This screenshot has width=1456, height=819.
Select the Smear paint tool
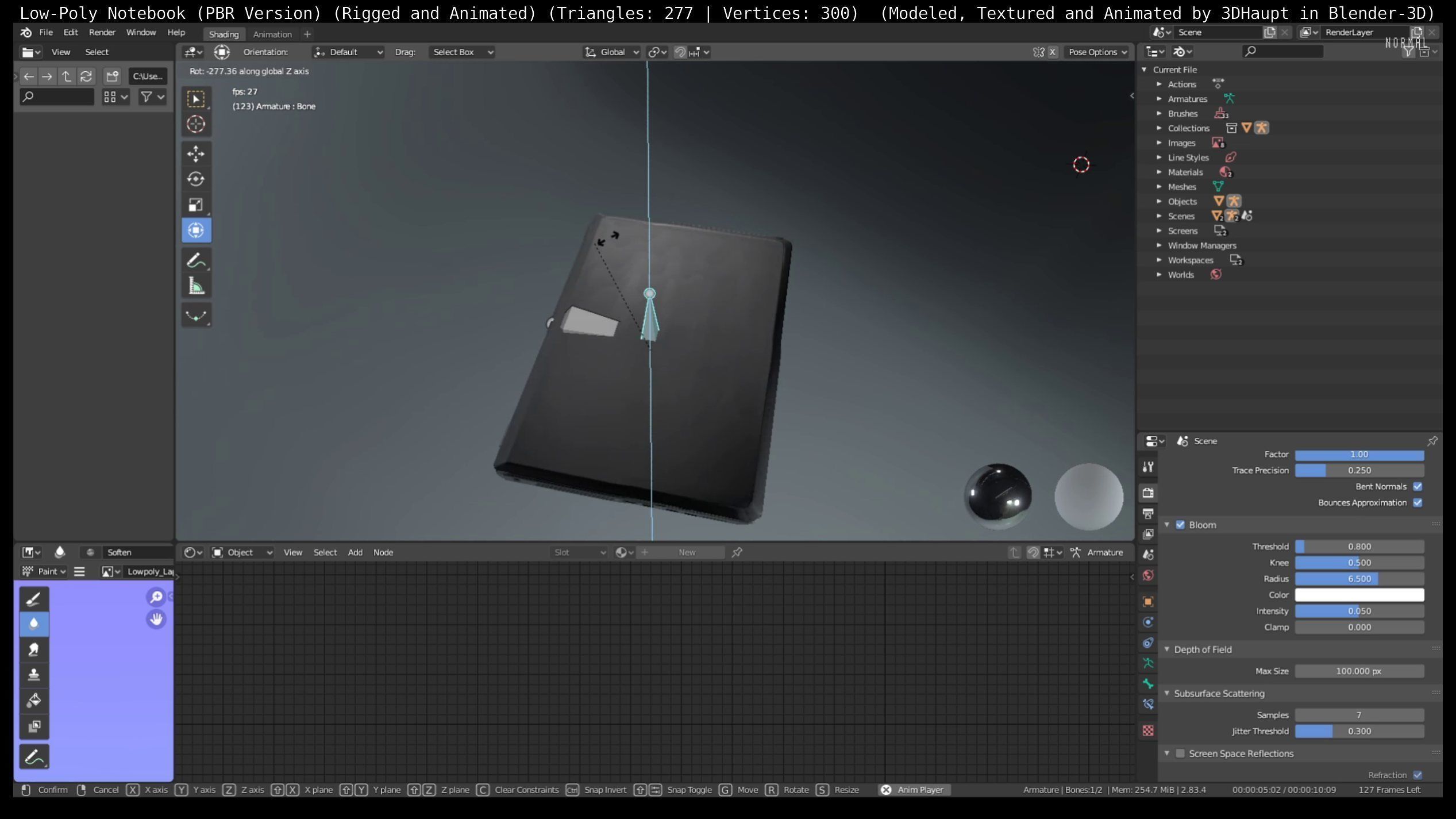tap(34, 649)
